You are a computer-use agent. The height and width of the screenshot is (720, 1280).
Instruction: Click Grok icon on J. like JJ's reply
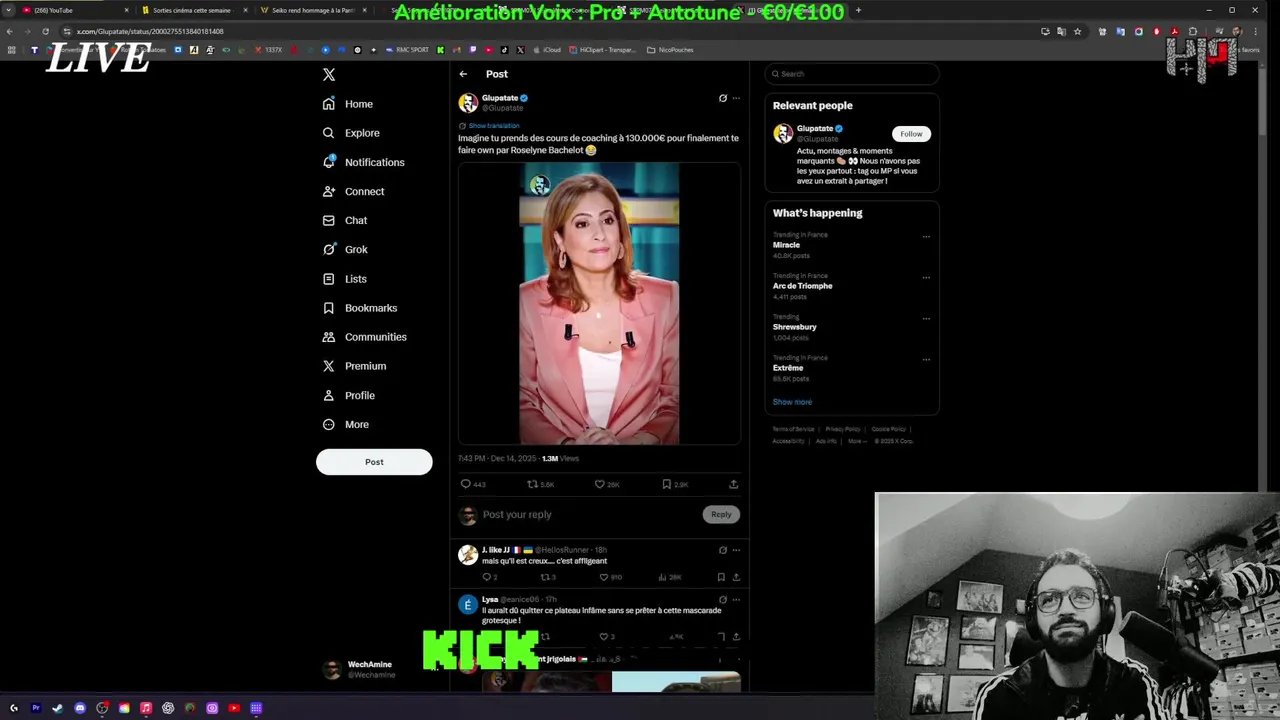722,550
